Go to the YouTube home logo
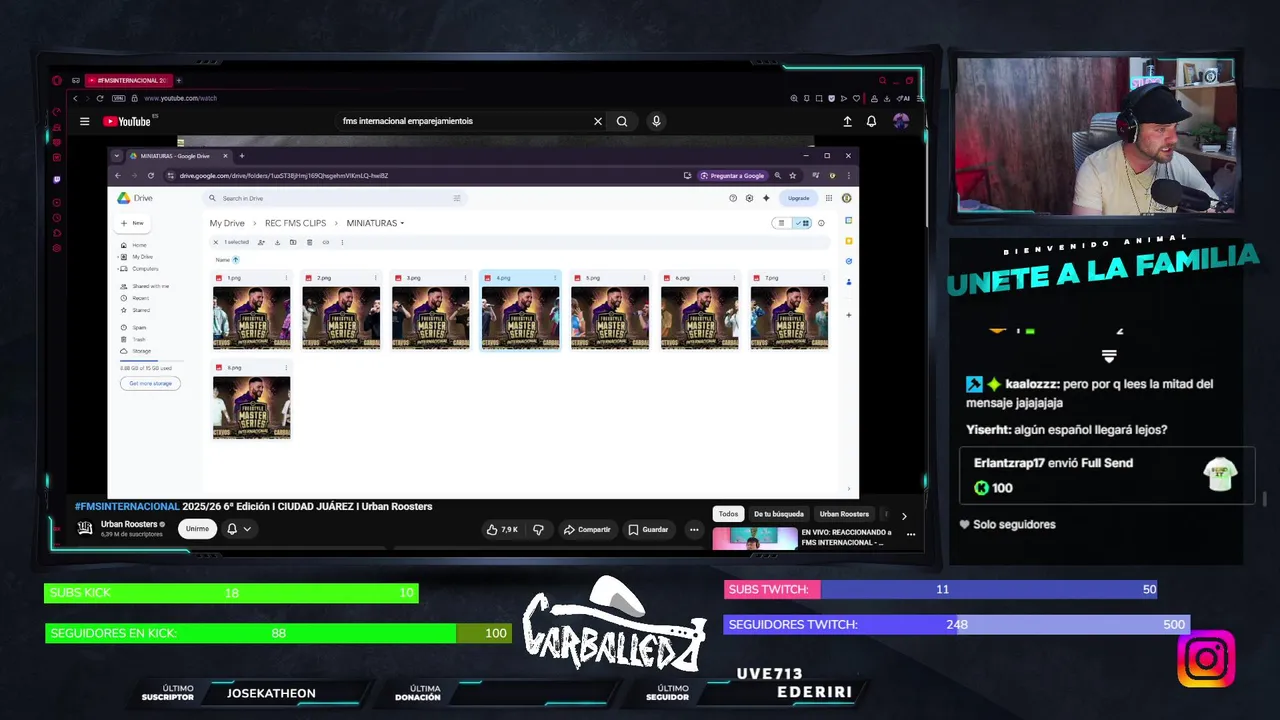1280x720 pixels. tap(127, 121)
